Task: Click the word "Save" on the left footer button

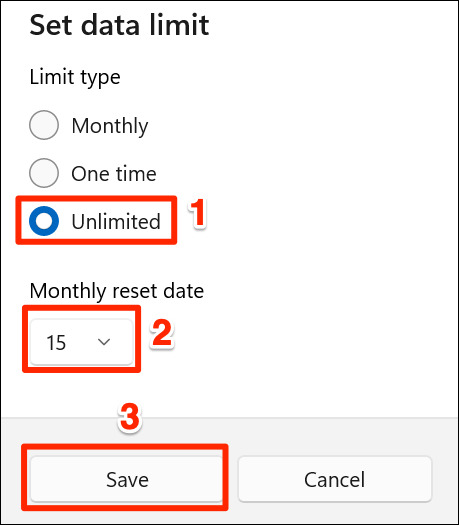Action: point(127,479)
